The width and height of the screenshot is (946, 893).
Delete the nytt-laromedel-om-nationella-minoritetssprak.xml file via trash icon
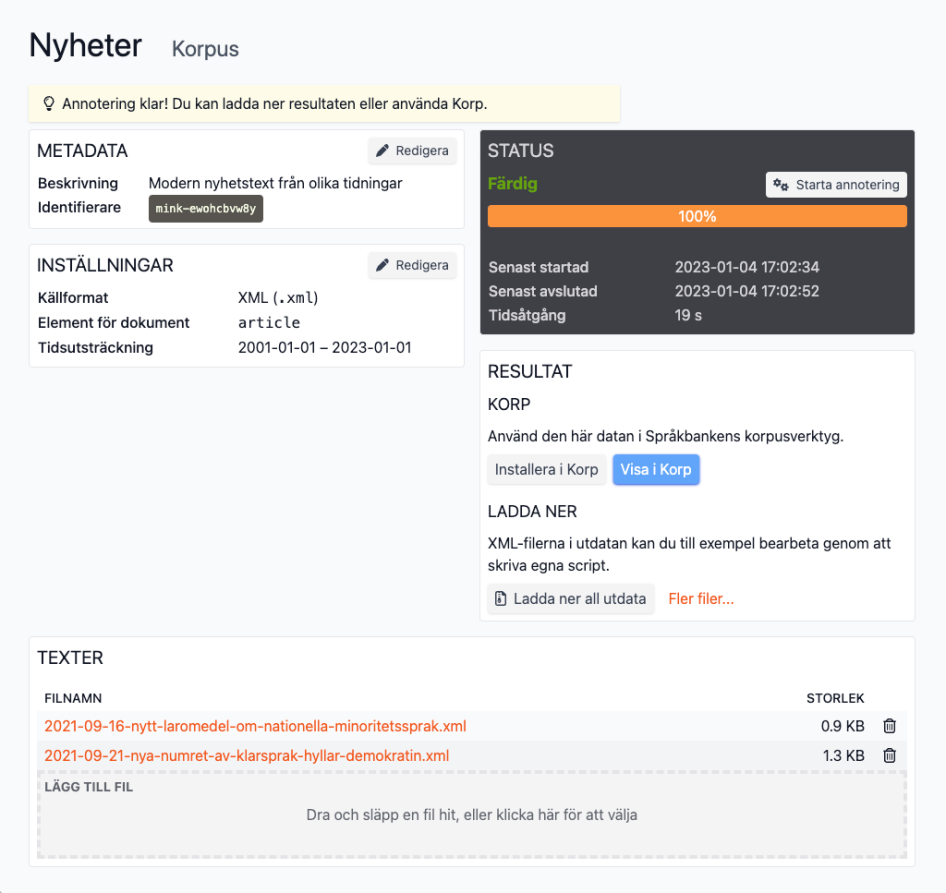coord(889,726)
